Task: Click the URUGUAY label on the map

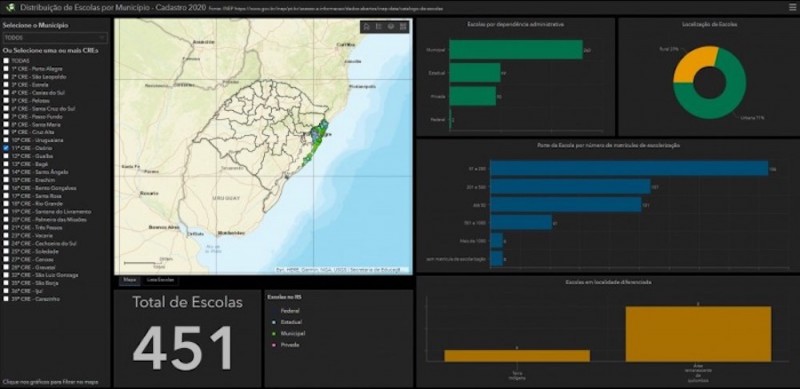Action: 225,198
